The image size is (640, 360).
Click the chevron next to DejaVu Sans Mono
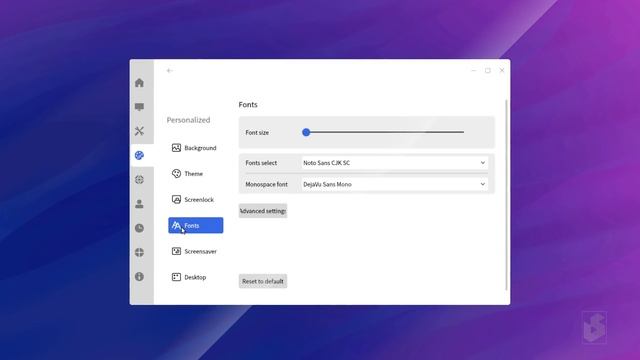pos(482,184)
